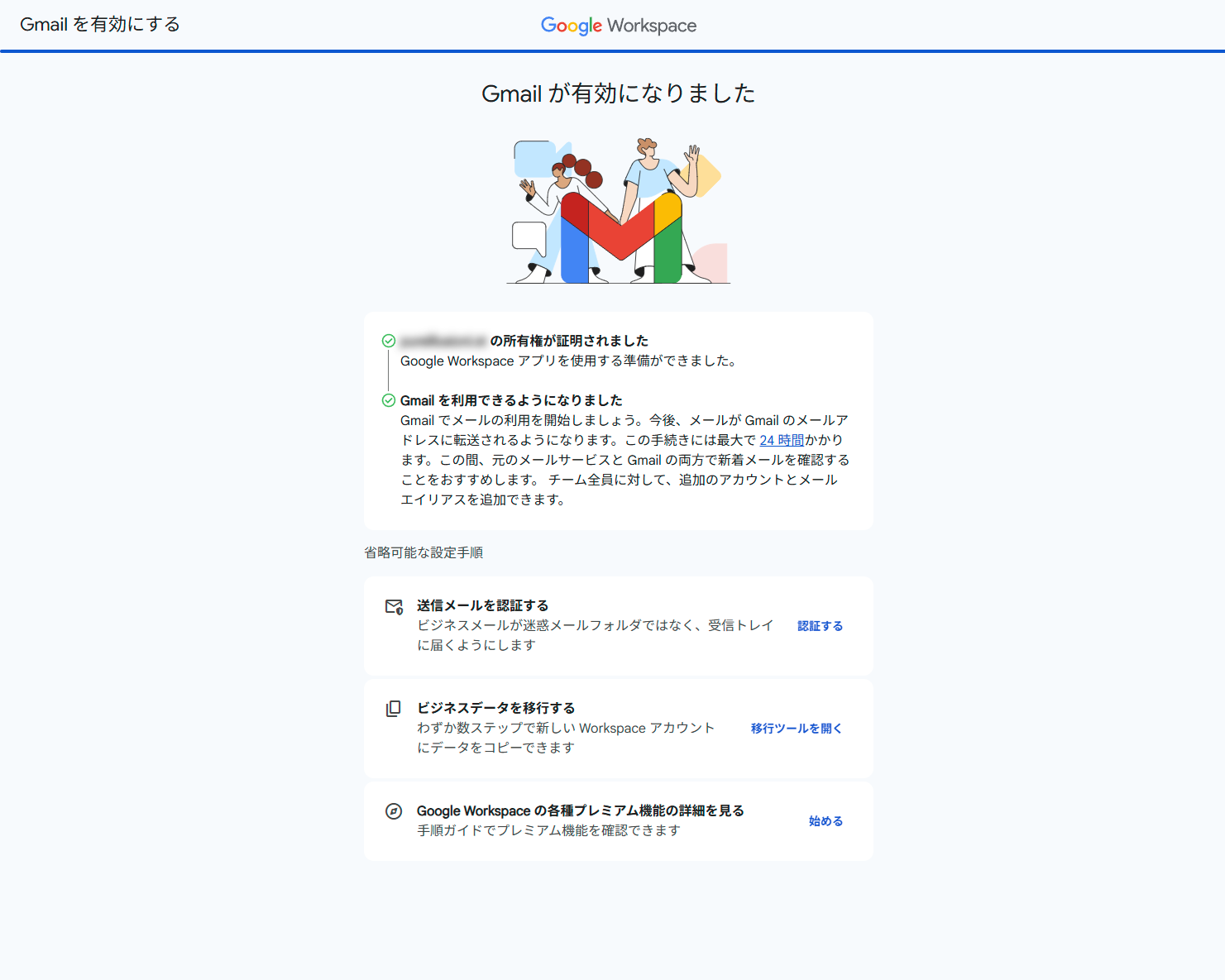Click the copy icon beside ビジネスデータを移行する
This screenshot has height=980, width=1225.
(394, 709)
